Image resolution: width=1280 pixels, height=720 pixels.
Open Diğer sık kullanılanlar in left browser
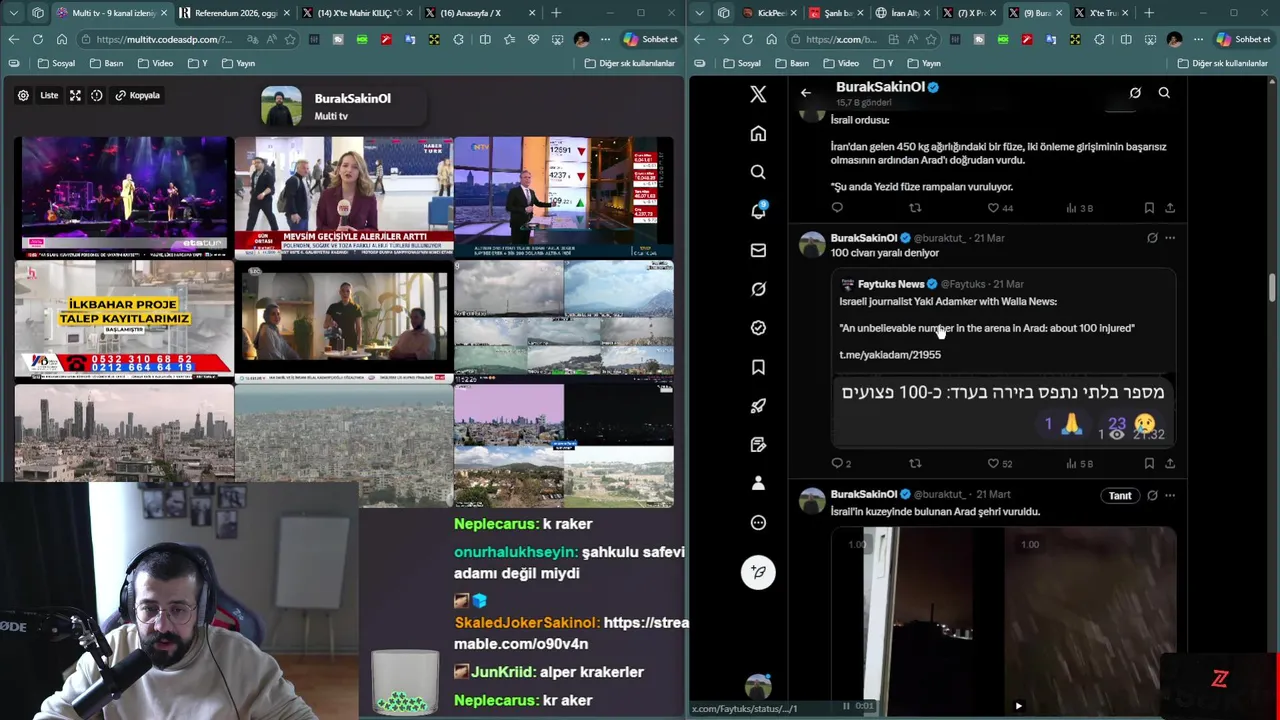[x=630, y=63]
